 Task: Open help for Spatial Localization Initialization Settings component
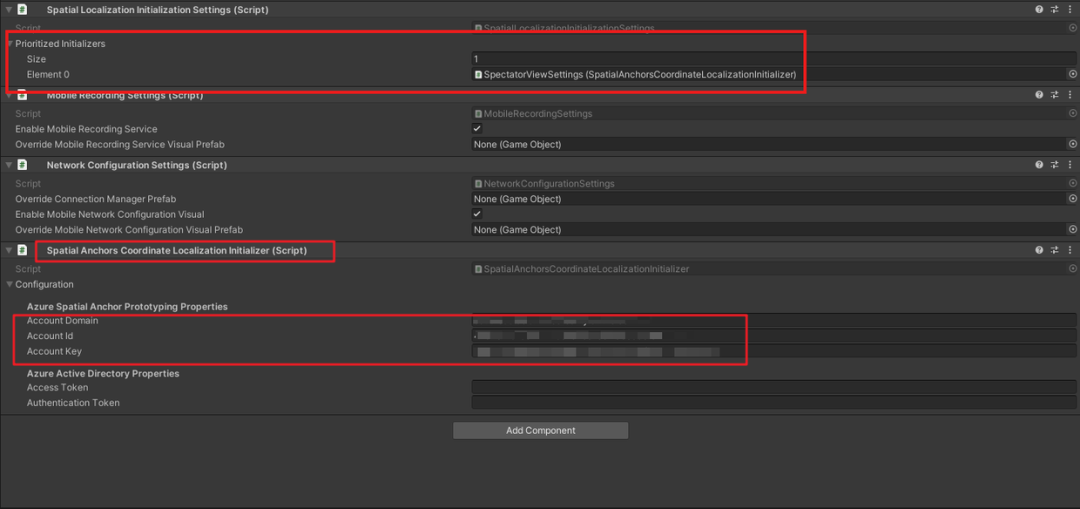click(1039, 10)
